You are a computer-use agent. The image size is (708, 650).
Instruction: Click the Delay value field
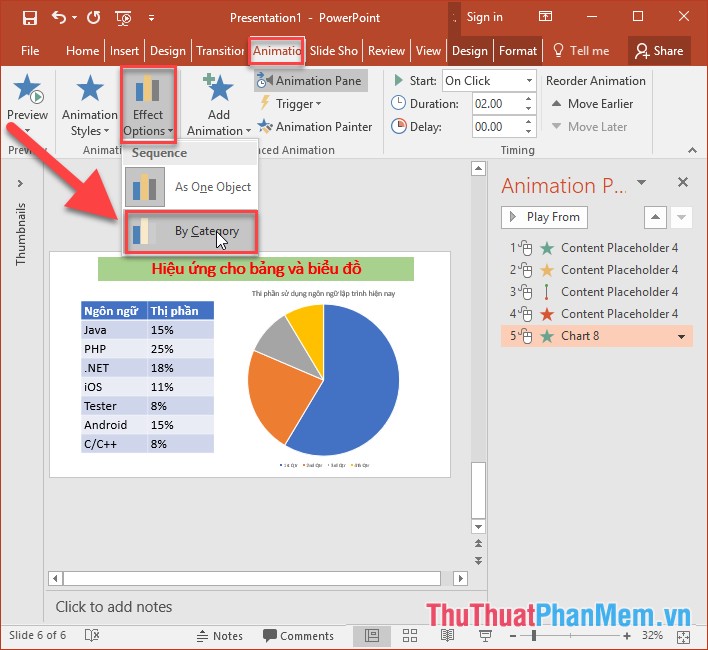(x=497, y=127)
